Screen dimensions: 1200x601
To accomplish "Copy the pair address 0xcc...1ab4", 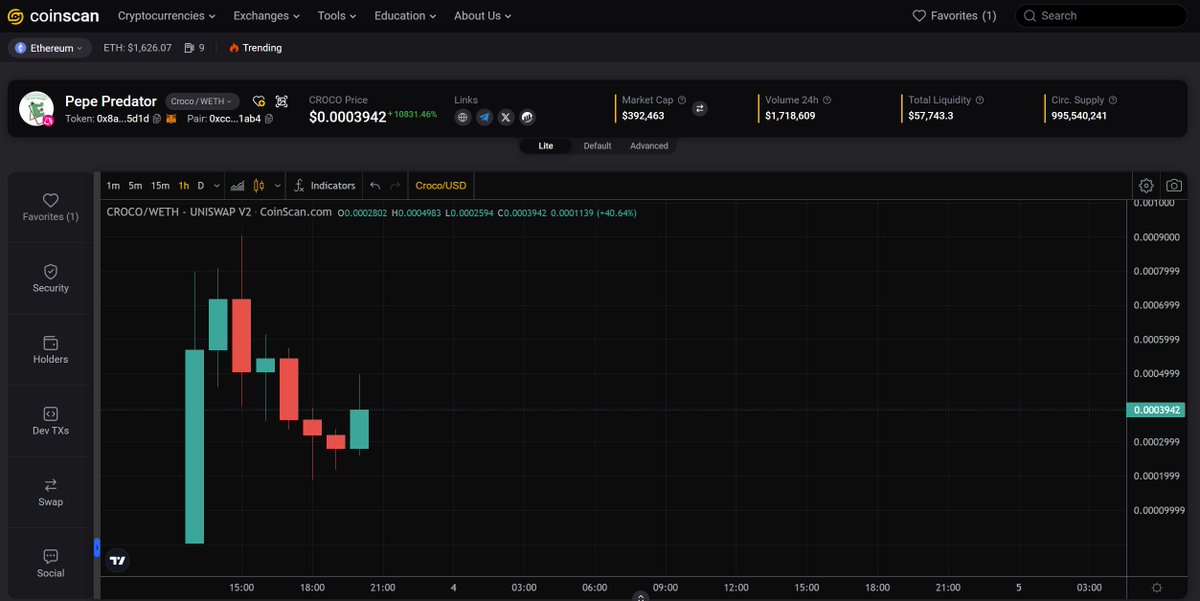I will pyautogui.click(x=268, y=118).
